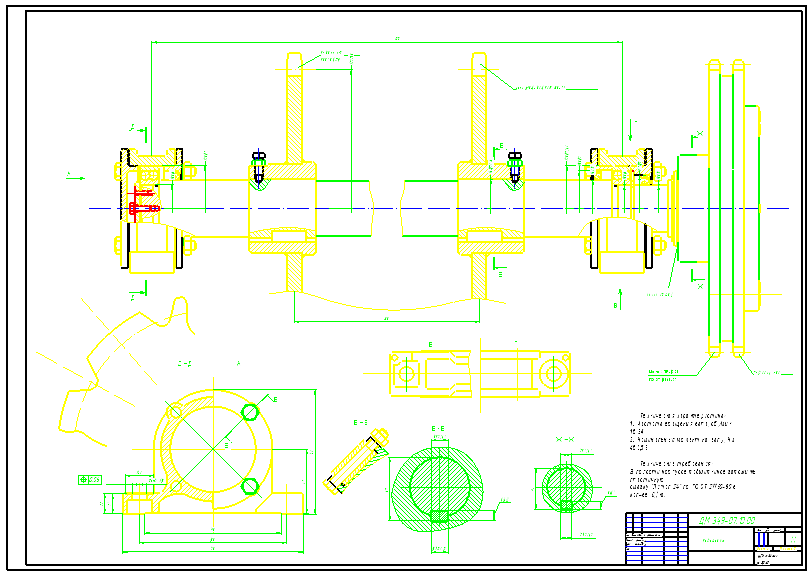Screen dimensions: 811x577
Task: Click the X–X section view label
Action: pyautogui.click(x=564, y=439)
